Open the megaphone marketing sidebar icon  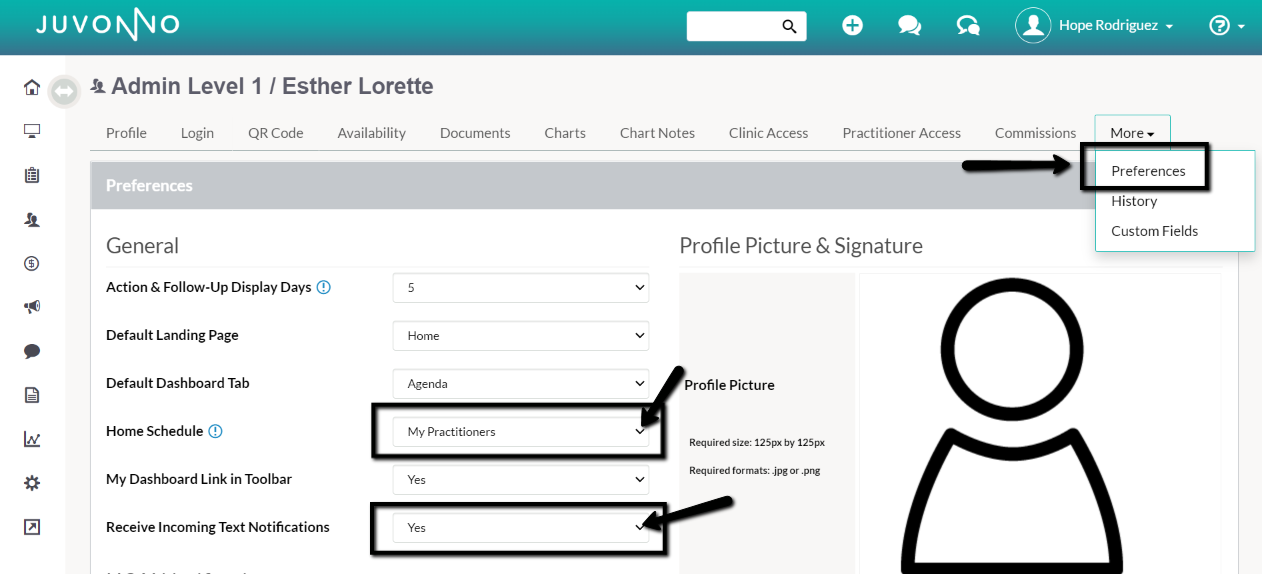(x=32, y=307)
